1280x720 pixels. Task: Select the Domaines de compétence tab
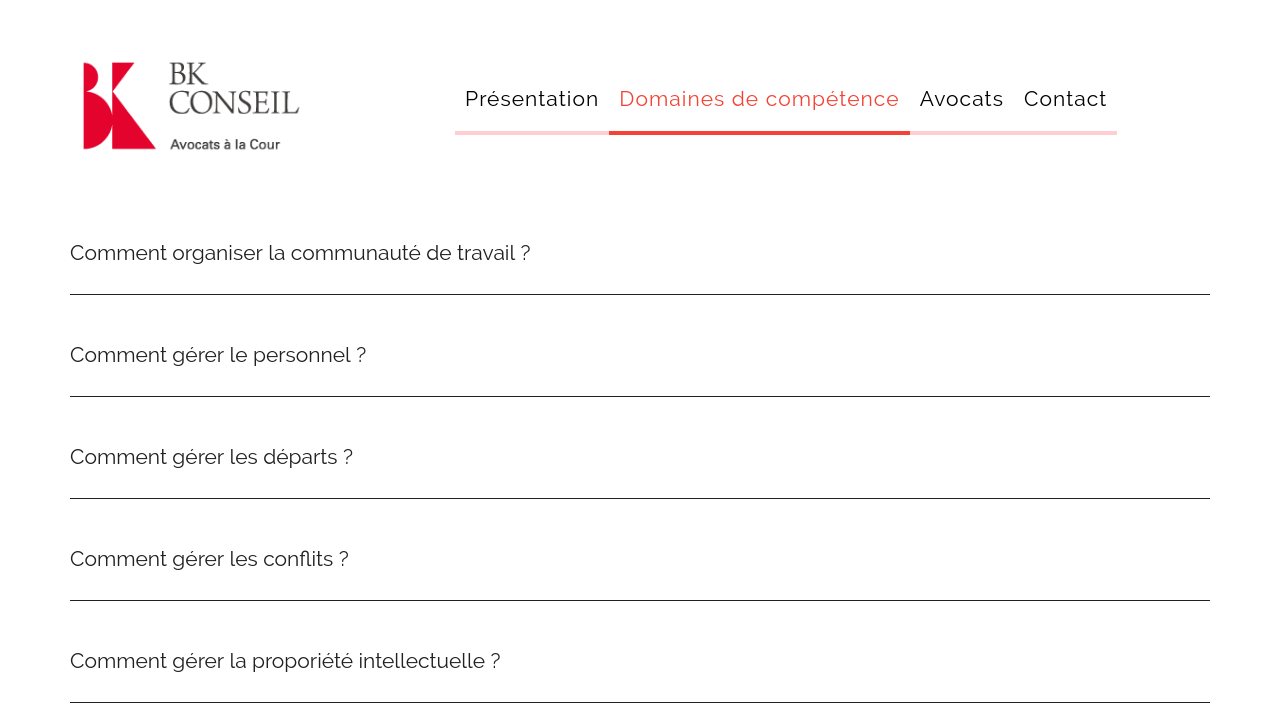759,99
